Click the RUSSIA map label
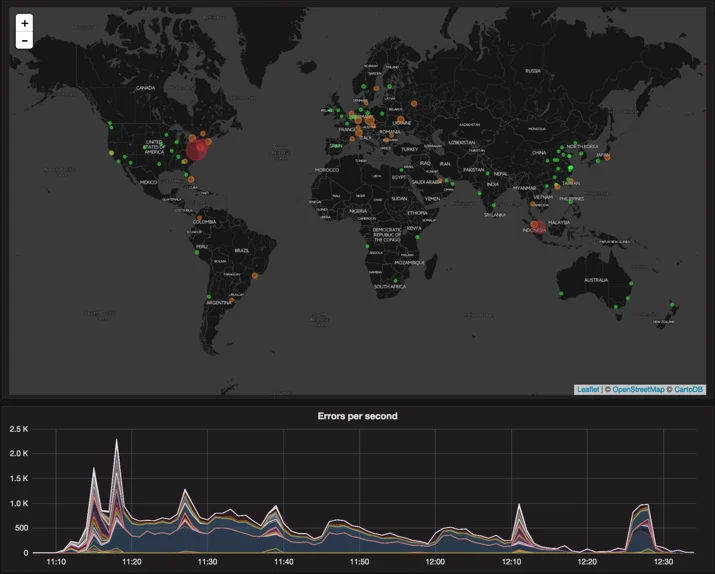715x574 pixels. tap(533, 71)
